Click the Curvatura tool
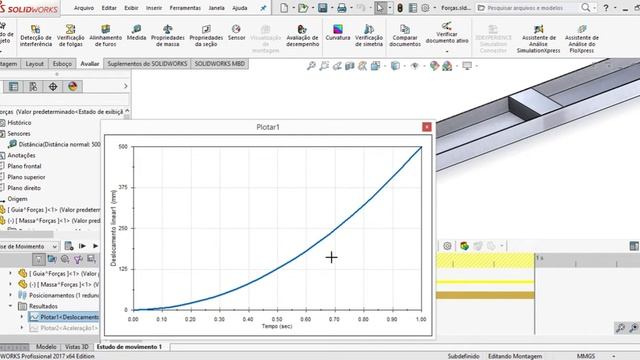This screenshot has width=640, height=360. pyautogui.click(x=338, y=32)
